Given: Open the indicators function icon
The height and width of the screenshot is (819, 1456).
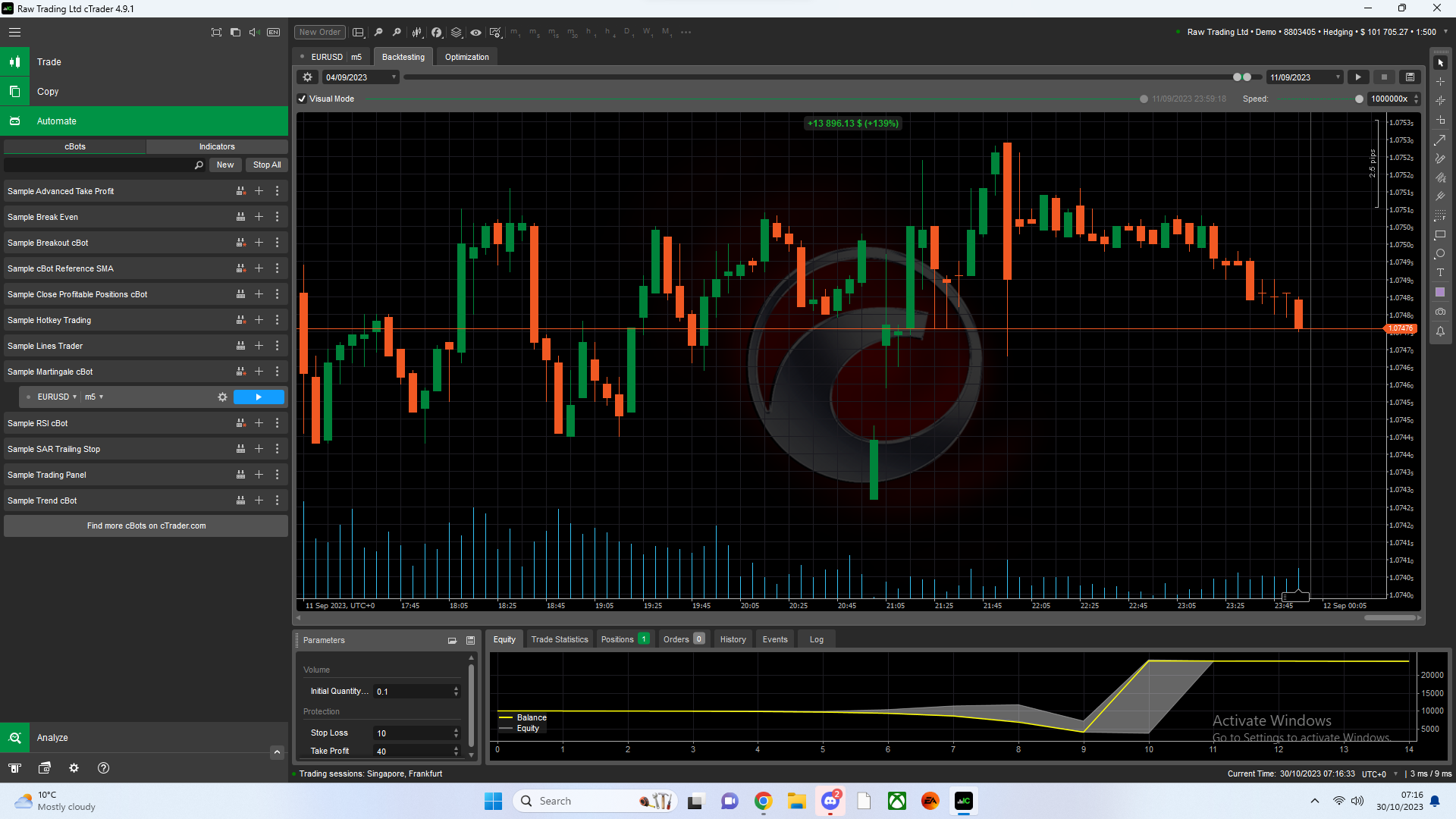Looking at the screenshot, I should pos(437,32).
